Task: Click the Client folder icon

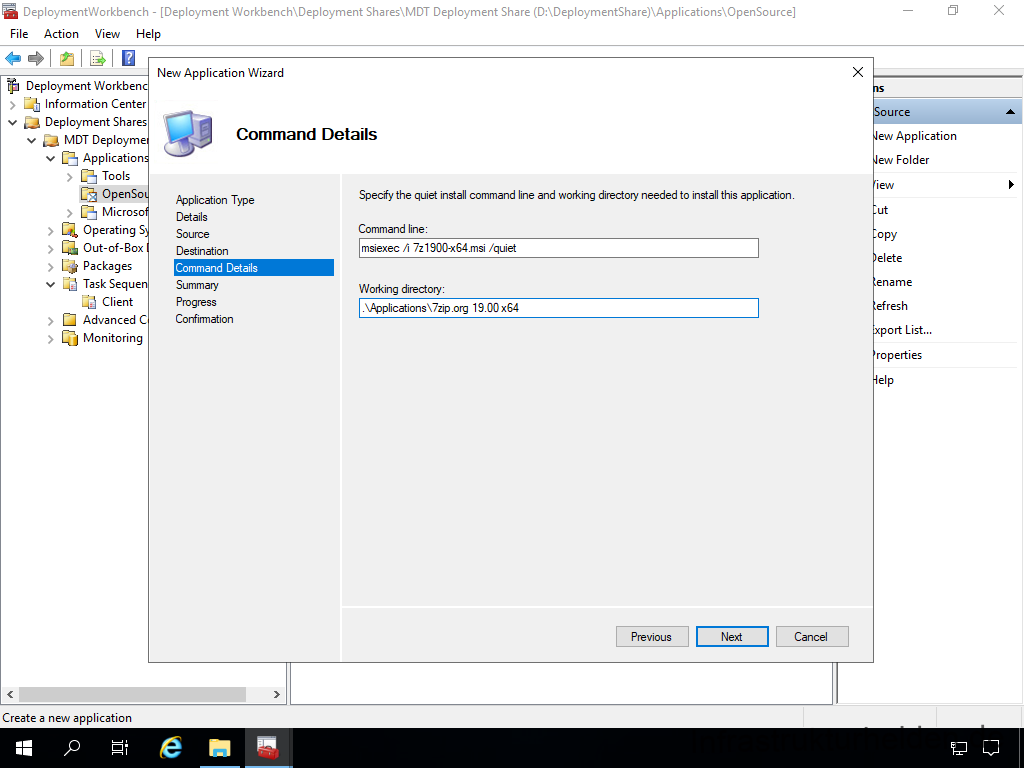Action: coord(89,302)
